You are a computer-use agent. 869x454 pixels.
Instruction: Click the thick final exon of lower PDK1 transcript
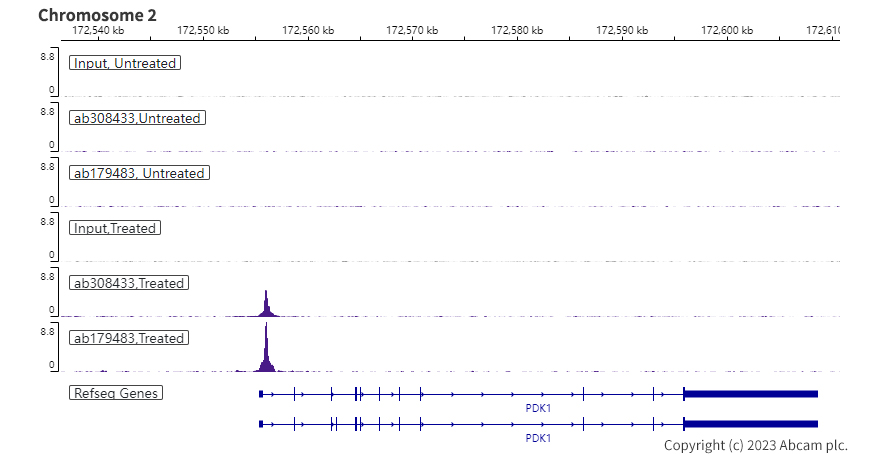[751, 424]
